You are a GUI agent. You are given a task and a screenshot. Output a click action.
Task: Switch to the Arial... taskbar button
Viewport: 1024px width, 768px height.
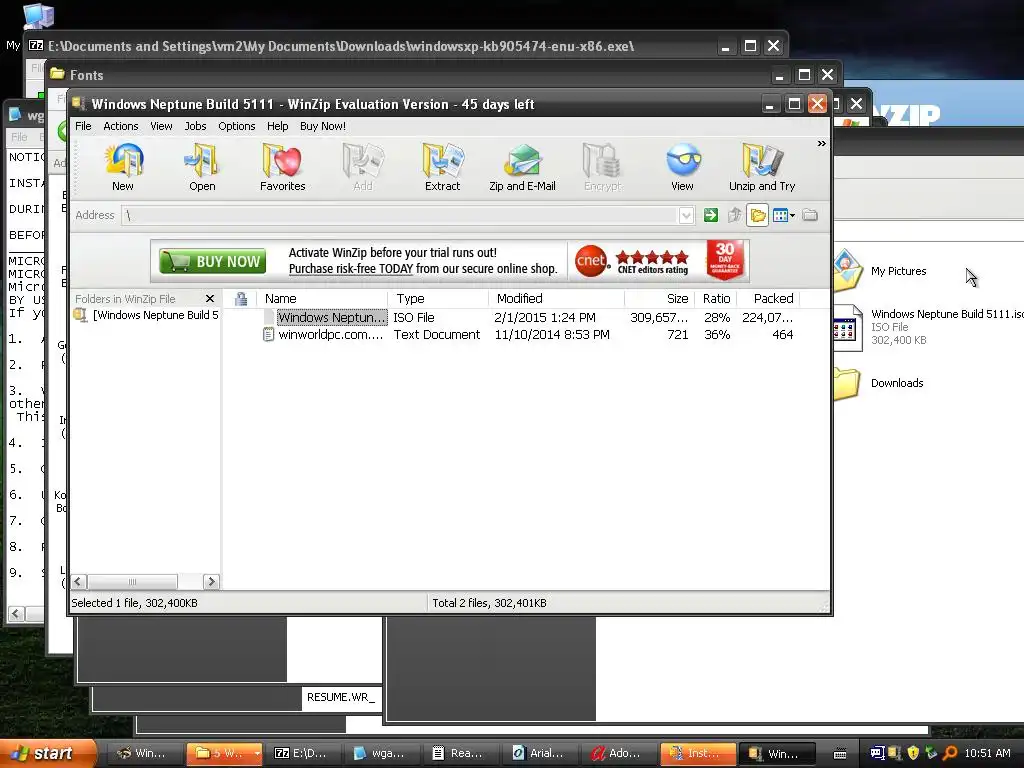541,753
